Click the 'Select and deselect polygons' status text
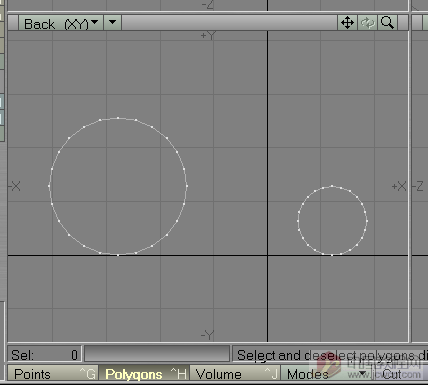Viewport: 428px width, 385px height. pyautogui.click(x=325, y=355)
